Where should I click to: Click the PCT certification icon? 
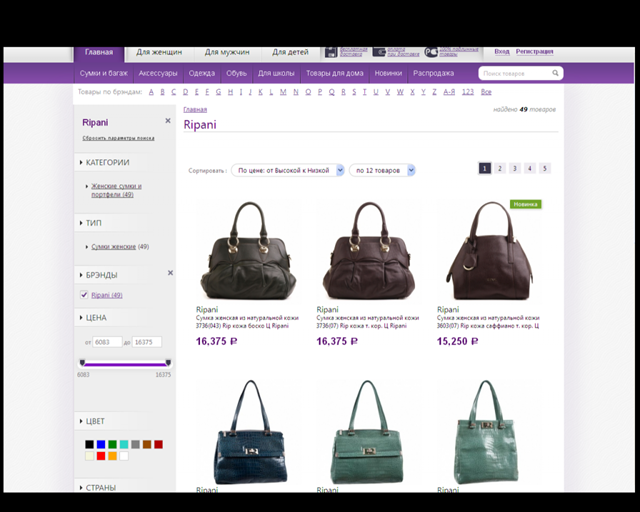(431, 52)
